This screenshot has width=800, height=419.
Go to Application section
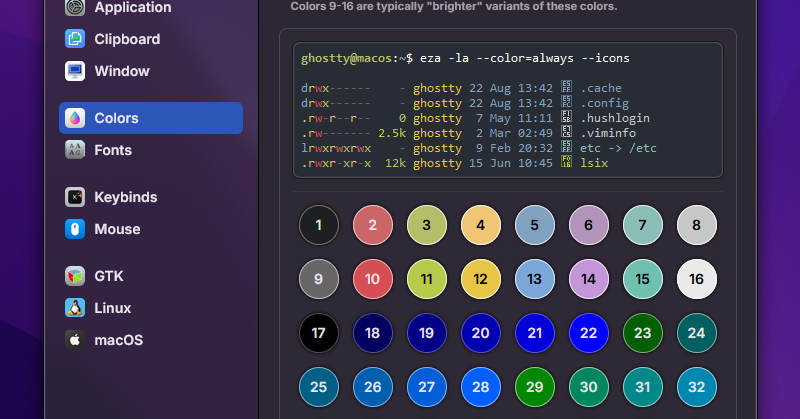coord(133,7)
